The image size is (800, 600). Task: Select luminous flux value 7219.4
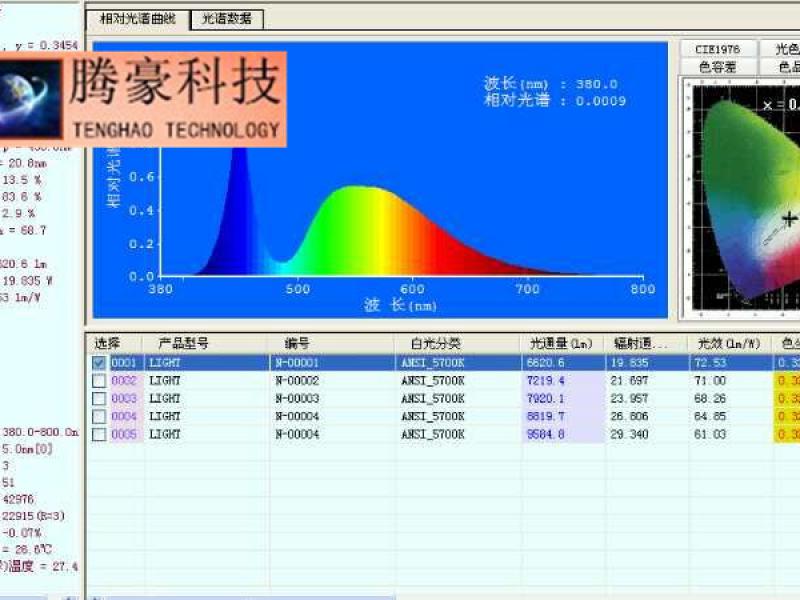(546, 381)
